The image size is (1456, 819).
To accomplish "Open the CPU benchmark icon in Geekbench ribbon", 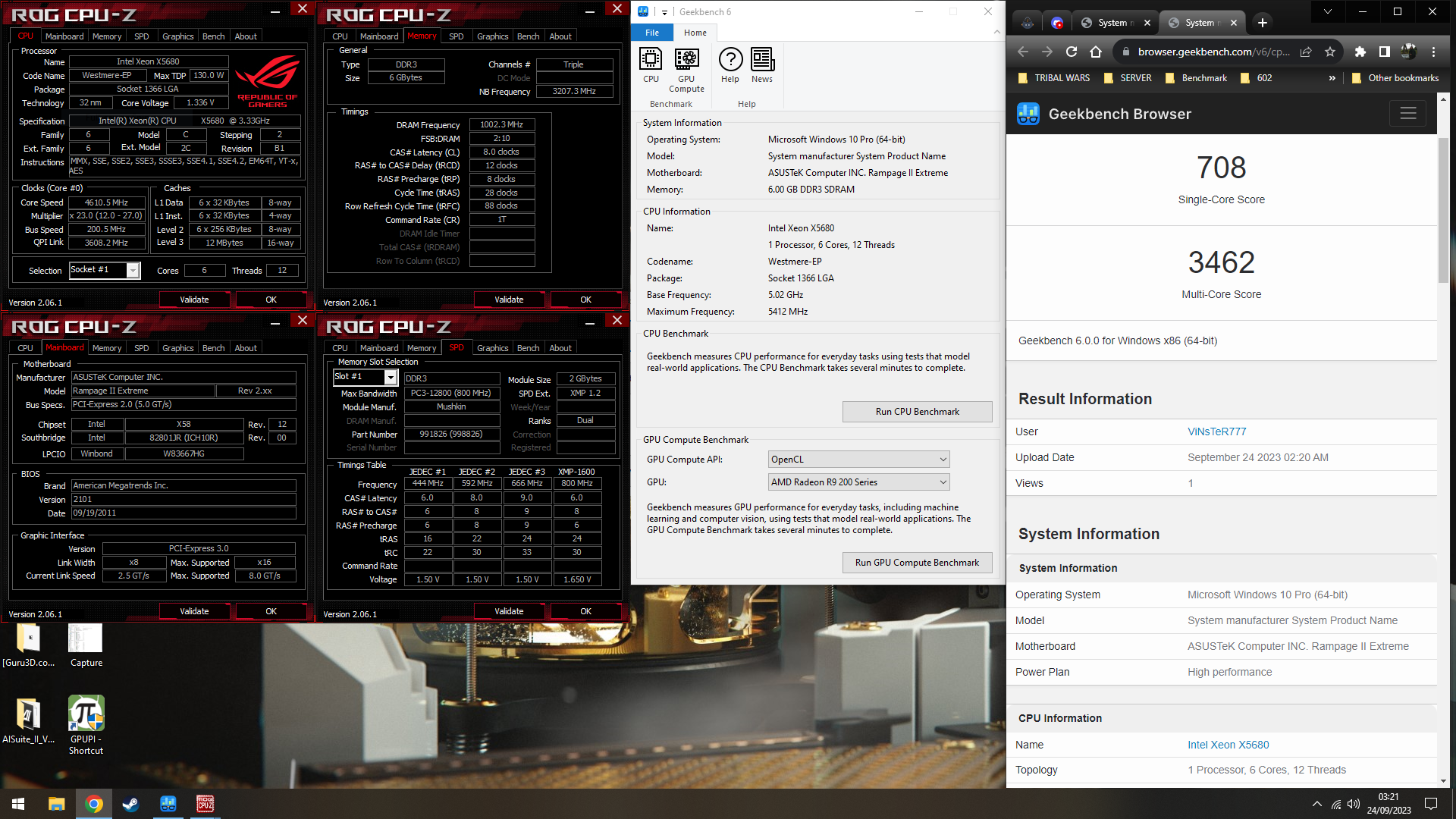I will coord(651,64).
